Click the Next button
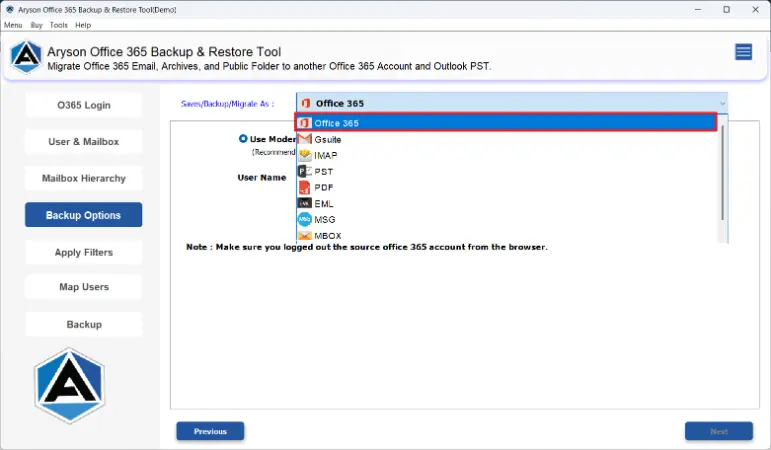This screenshot has width=771, height=450. pos(719,431)
